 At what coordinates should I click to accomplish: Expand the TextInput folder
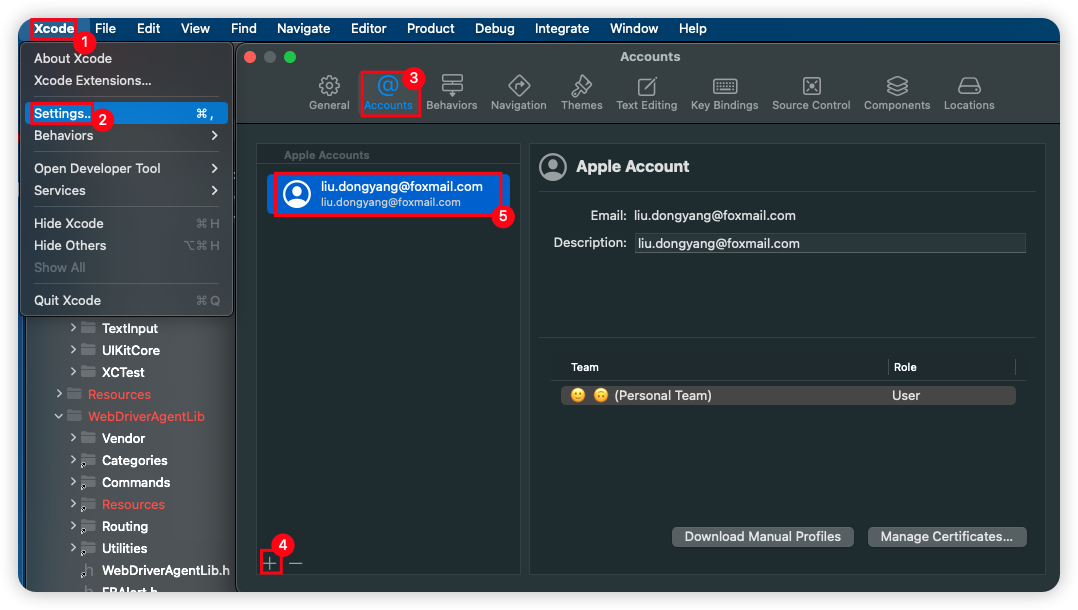tap(73, 328)
